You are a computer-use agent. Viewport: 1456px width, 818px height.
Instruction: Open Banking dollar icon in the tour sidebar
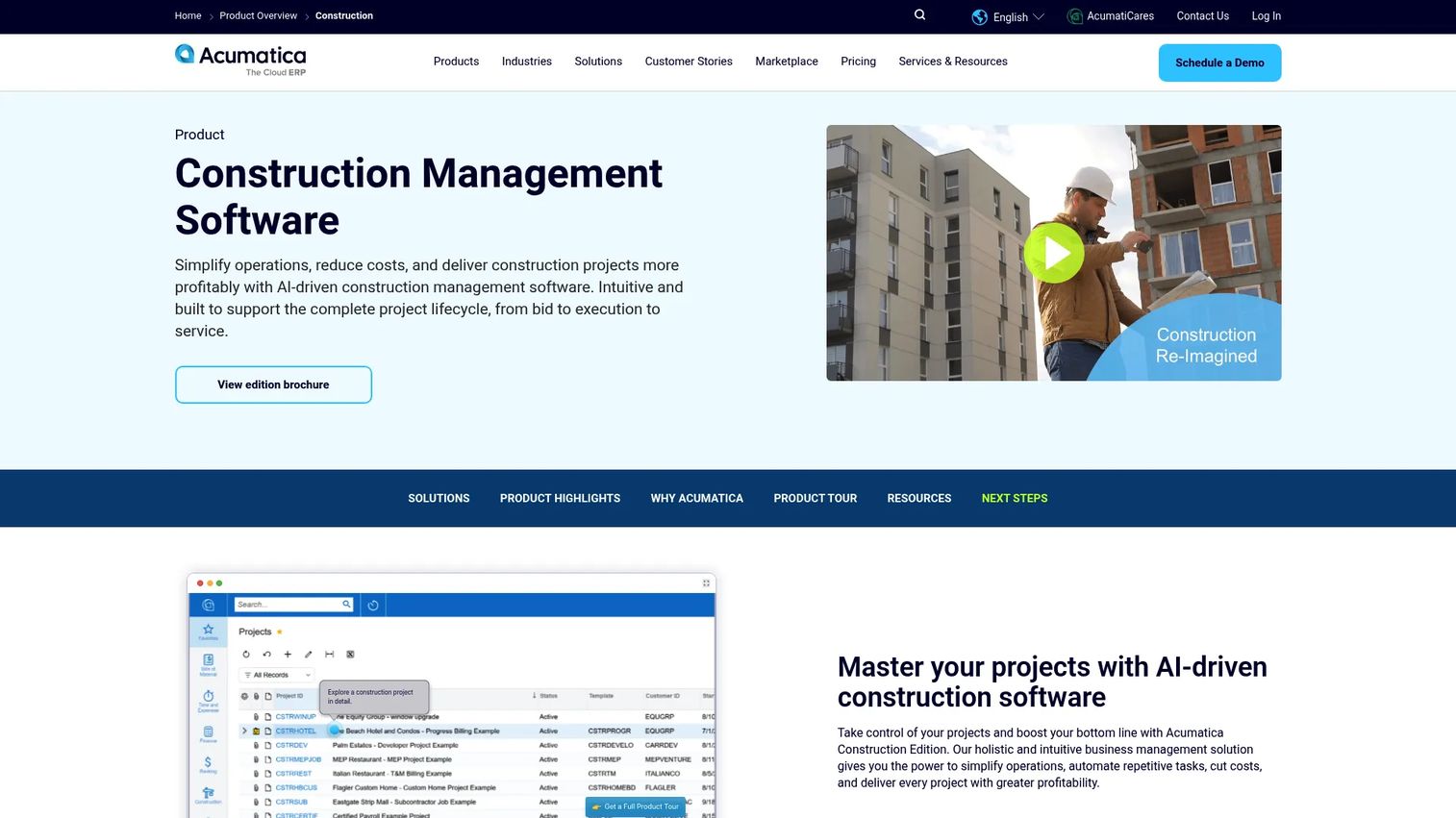(x=208, y=764)
